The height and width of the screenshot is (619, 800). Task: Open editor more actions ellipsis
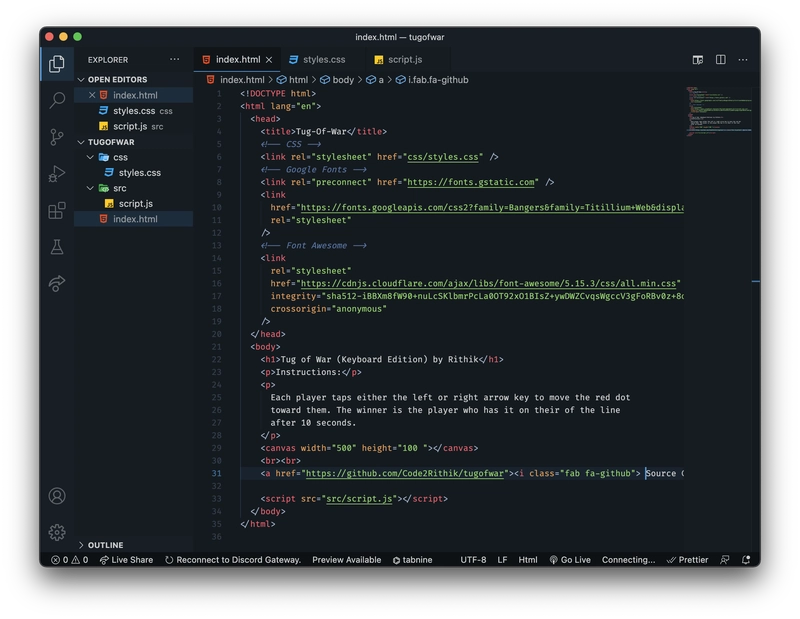pos(743,60)
